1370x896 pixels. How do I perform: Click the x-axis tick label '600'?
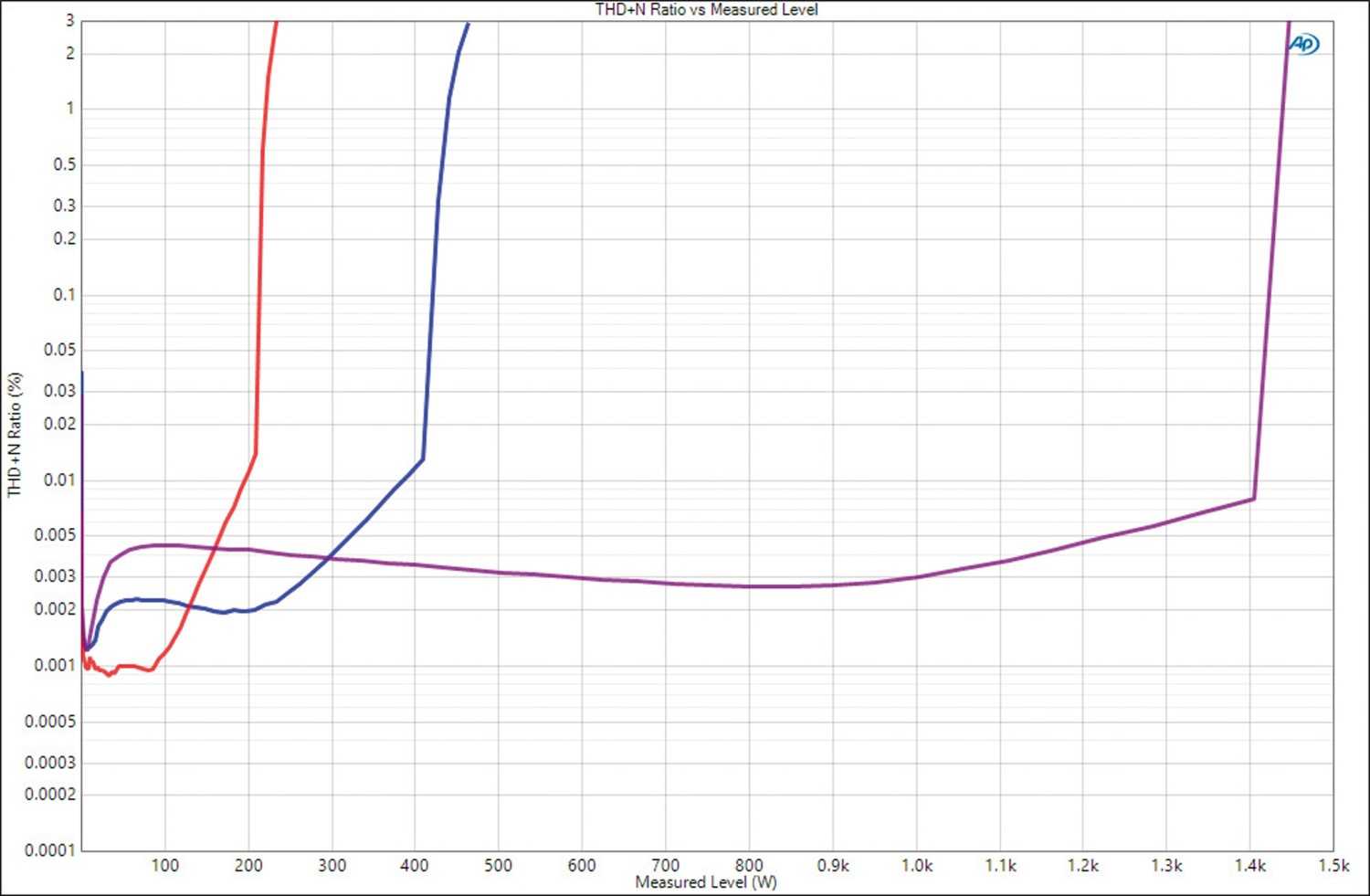pyautogui.click(x=582, y=865)
